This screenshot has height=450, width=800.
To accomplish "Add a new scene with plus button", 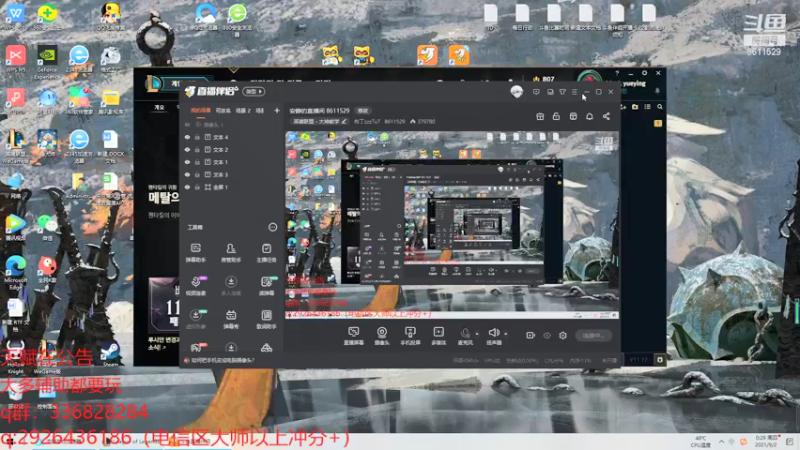I will [x=277, y=110].
